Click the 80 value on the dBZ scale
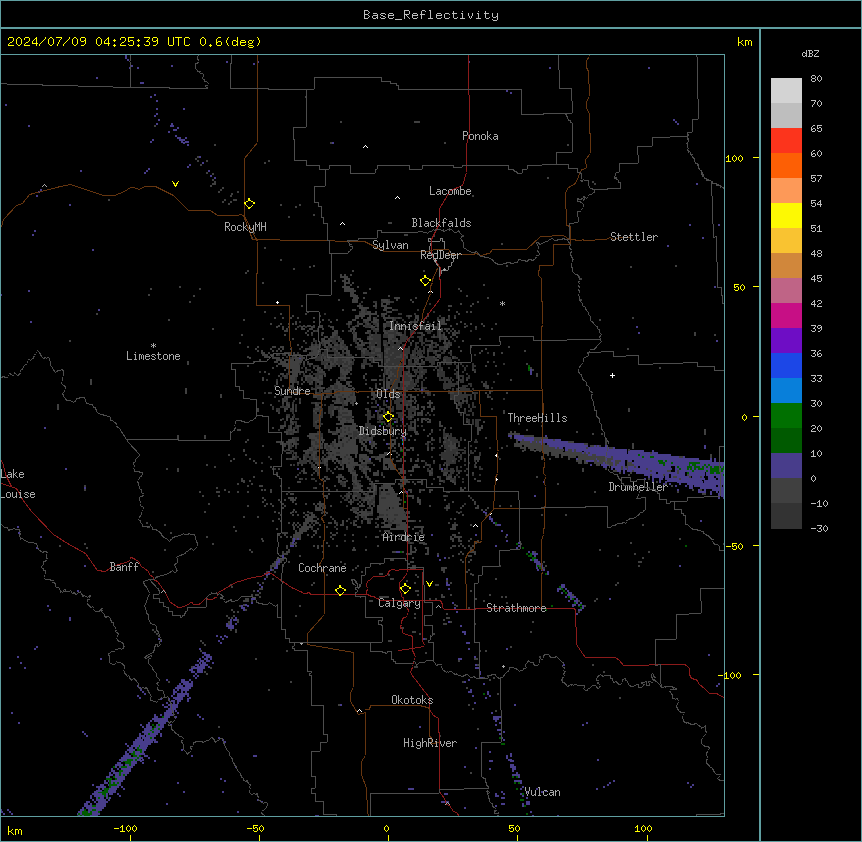 click(816, 79)
